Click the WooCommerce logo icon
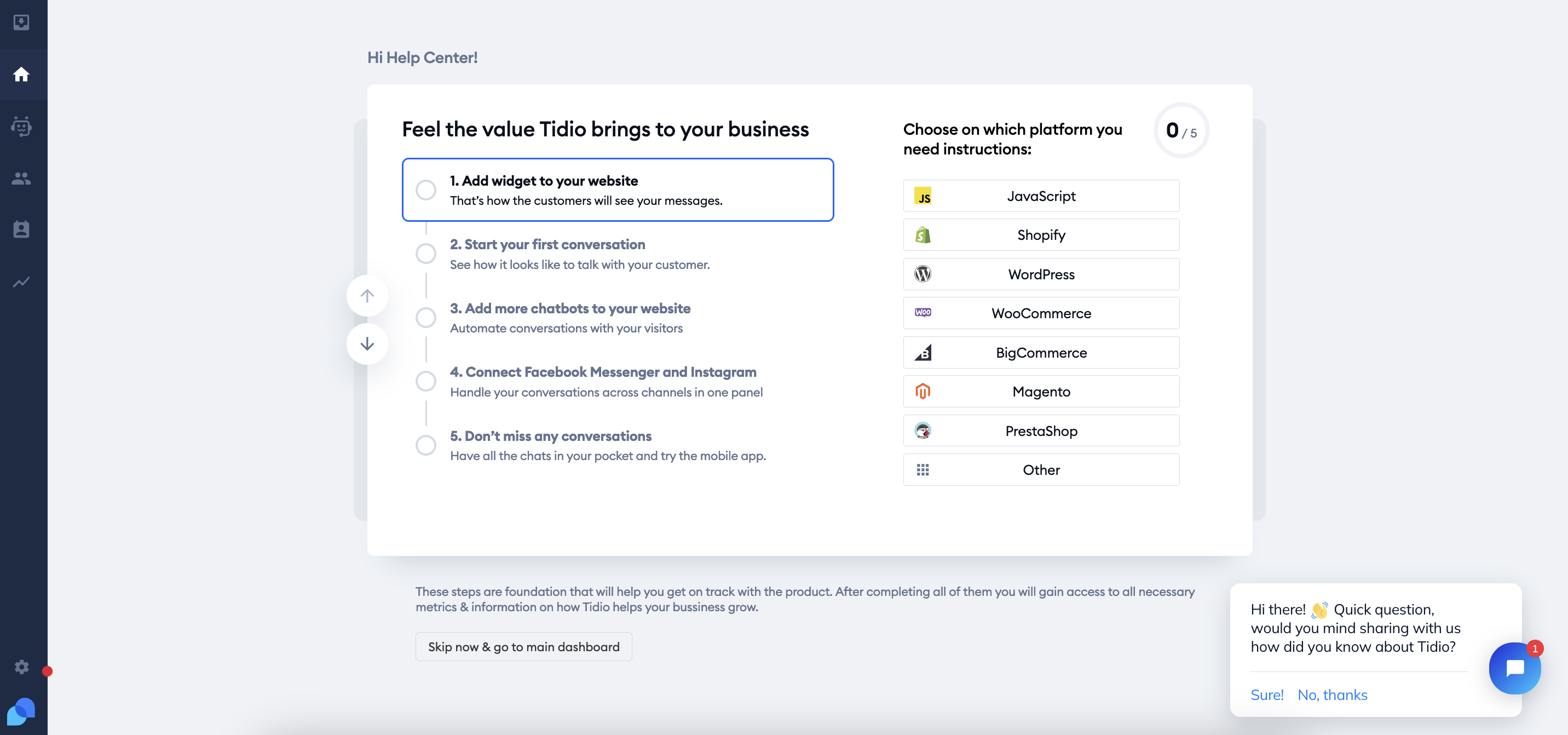The height and width of the screenshot is (735, 1568). point(923,313)
